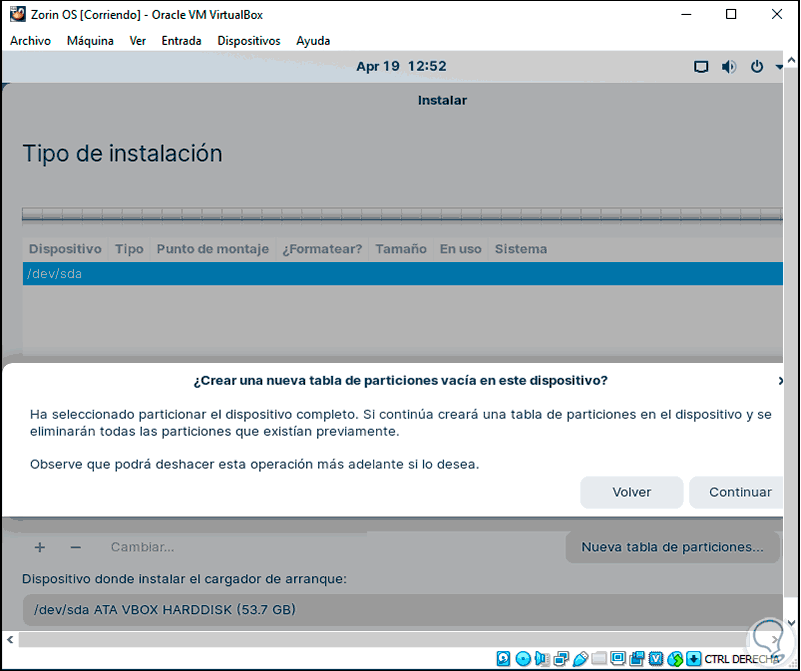Viewport: 801px width, 671px height.
Task: Open the bootloader device /dev/sda dropdown
Action: (x=403, y=610)
